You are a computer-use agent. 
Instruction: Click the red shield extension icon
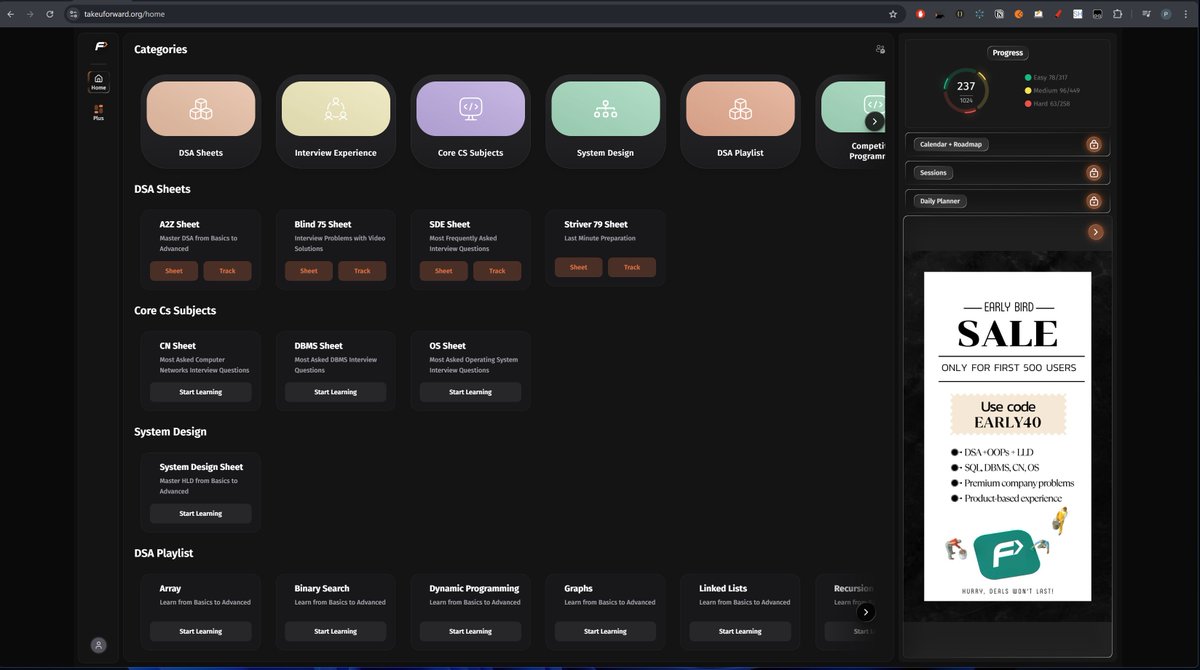point(921,14)
